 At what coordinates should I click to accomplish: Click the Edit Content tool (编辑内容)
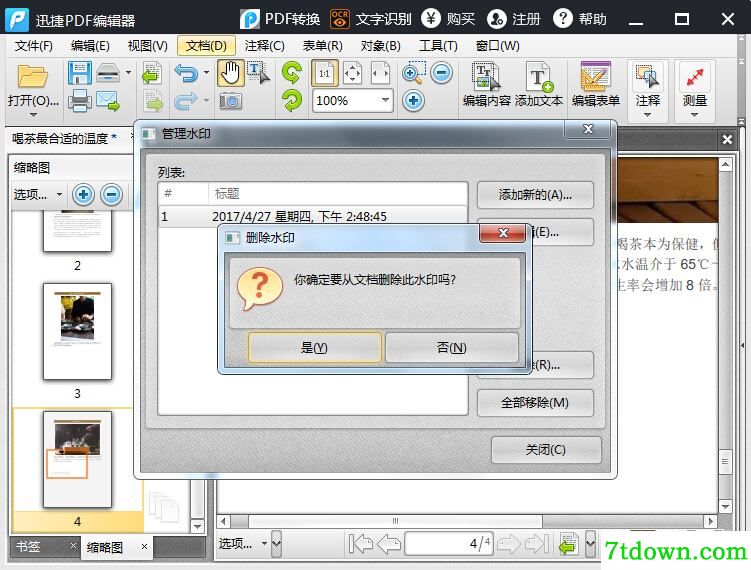(487, 84)
